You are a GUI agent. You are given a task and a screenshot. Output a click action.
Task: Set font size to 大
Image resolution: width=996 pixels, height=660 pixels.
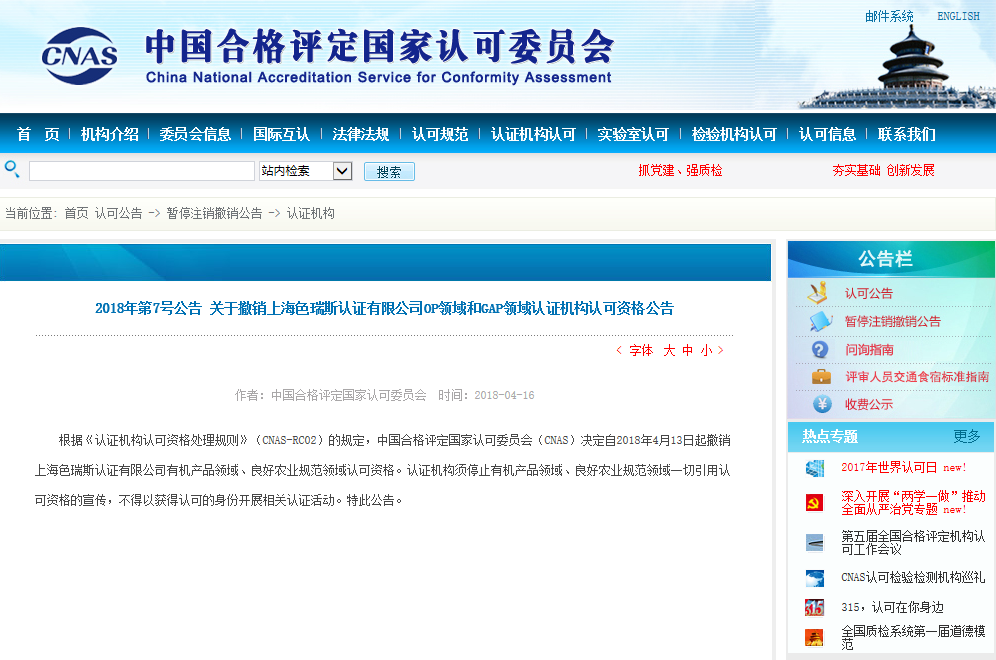[670, 351]
